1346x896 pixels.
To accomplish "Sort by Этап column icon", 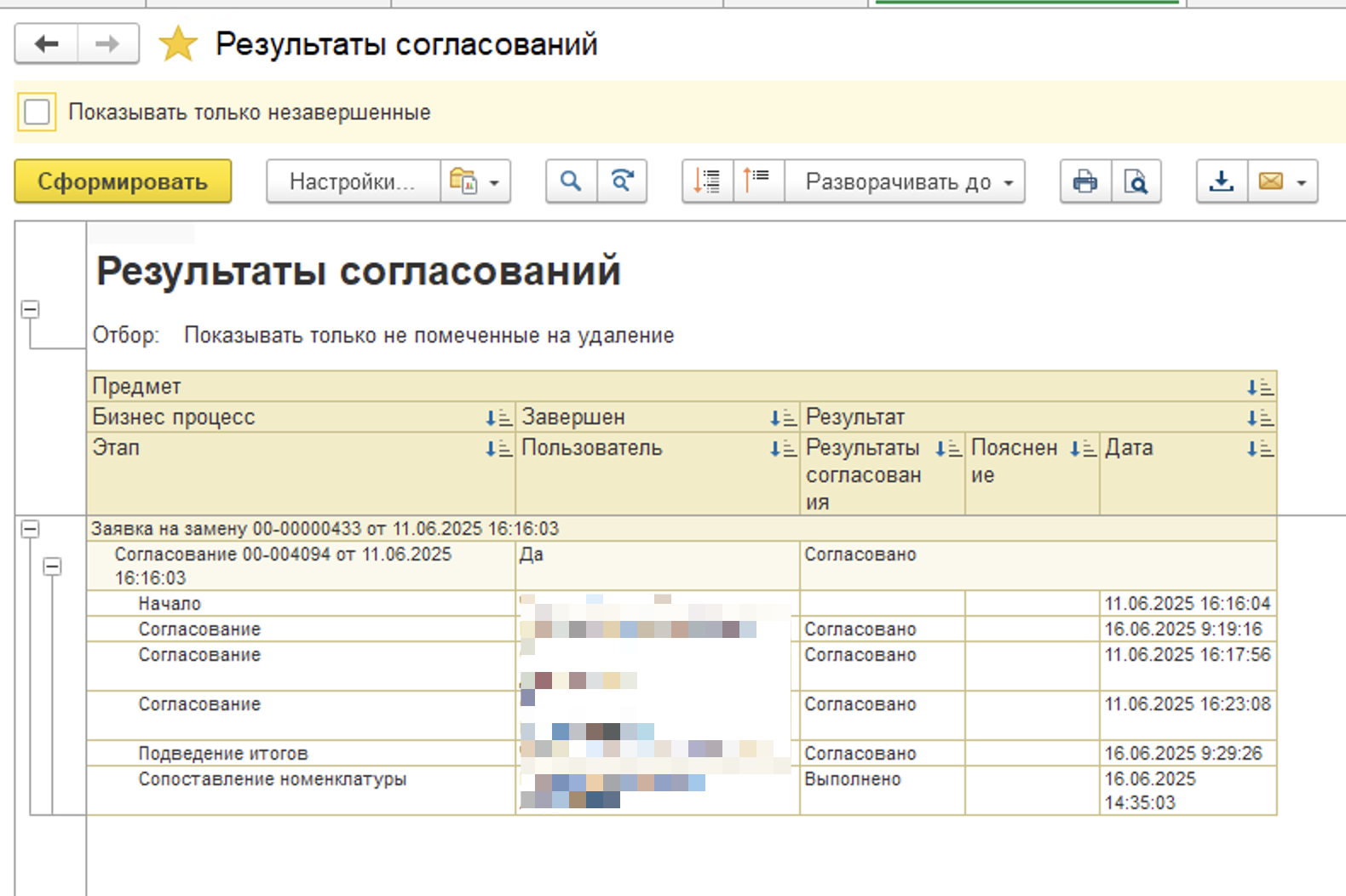I will 498,449.
